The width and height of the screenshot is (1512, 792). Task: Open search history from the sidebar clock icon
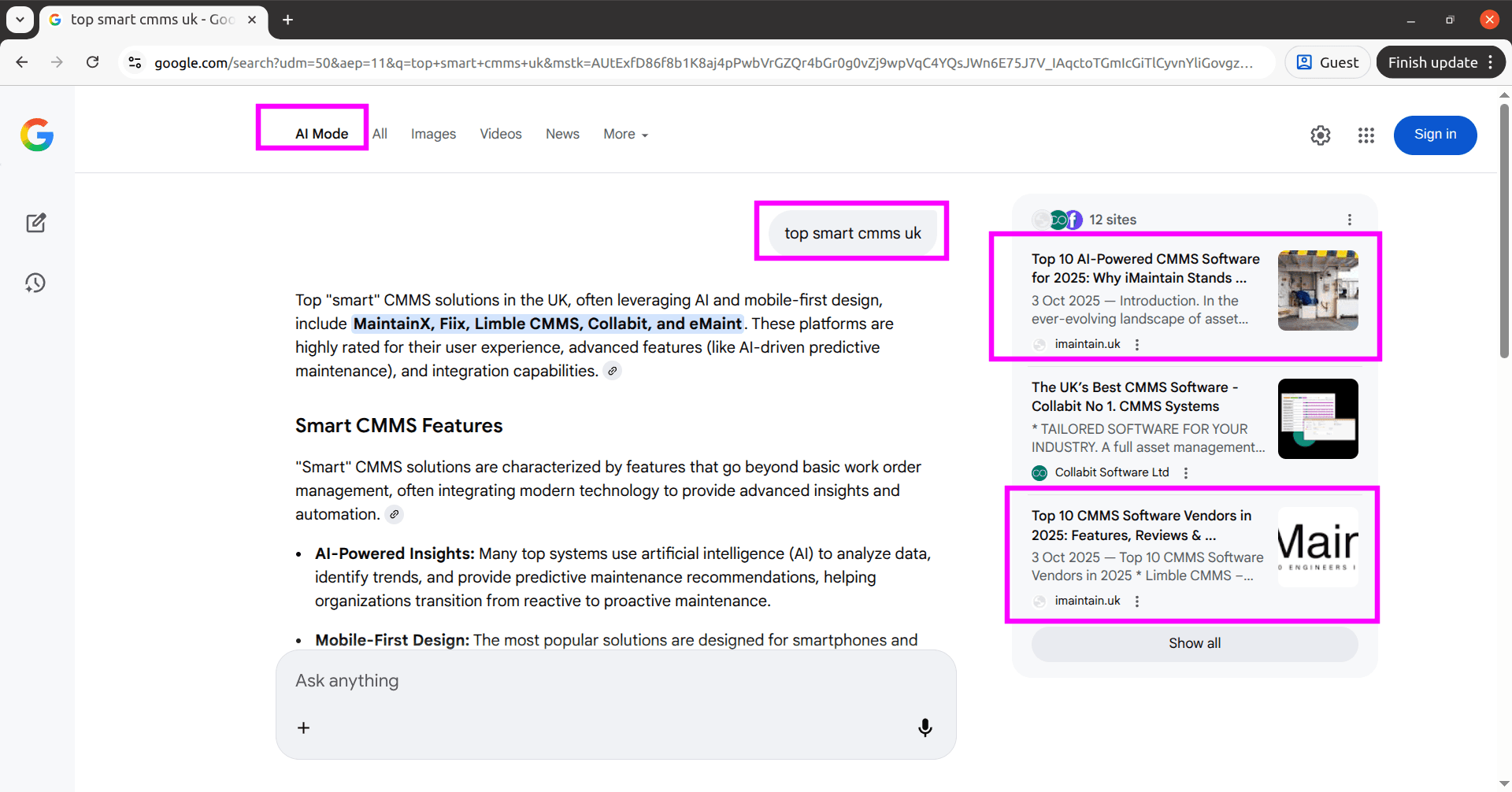click(x=36, y=283)
